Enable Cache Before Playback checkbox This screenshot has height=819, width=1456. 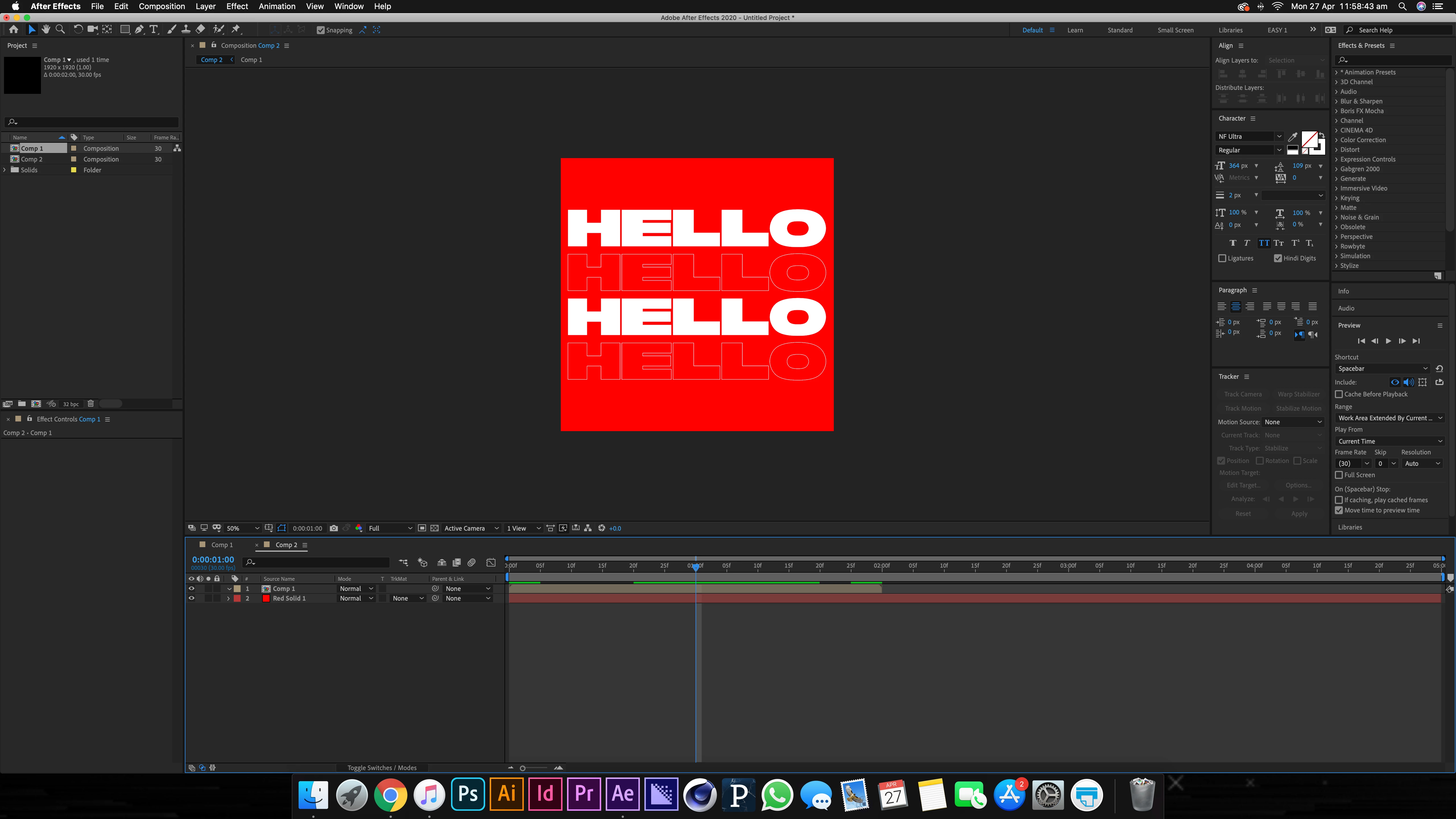[x=1339, y=394]
